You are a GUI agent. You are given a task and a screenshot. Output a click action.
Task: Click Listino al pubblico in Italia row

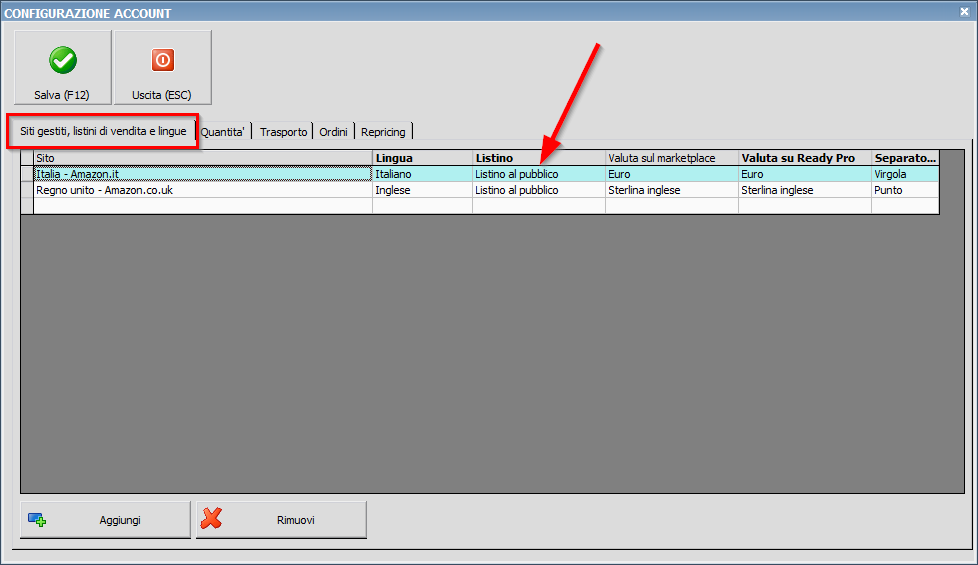pos(539,174)
